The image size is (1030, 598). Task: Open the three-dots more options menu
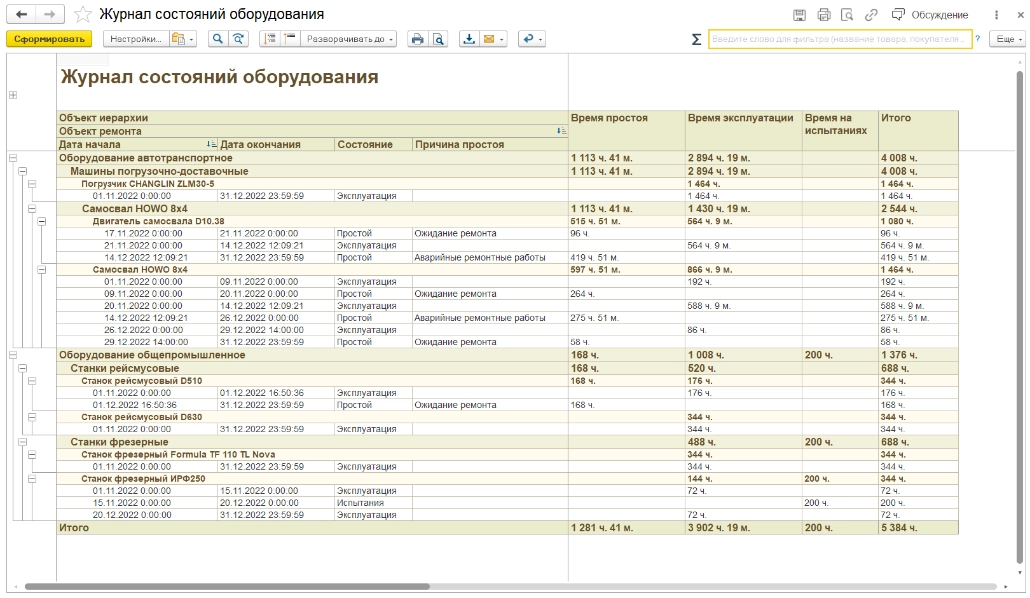(x=997, y=15)
